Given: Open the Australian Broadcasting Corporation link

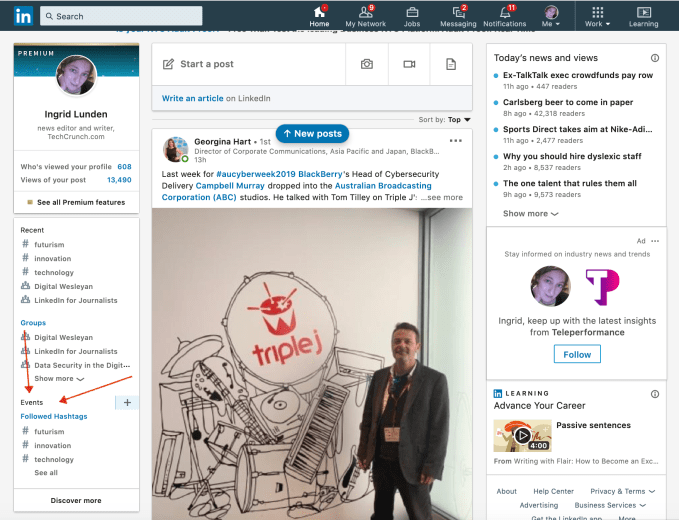Looking at the screenshot, I should (x=297, y=191).
